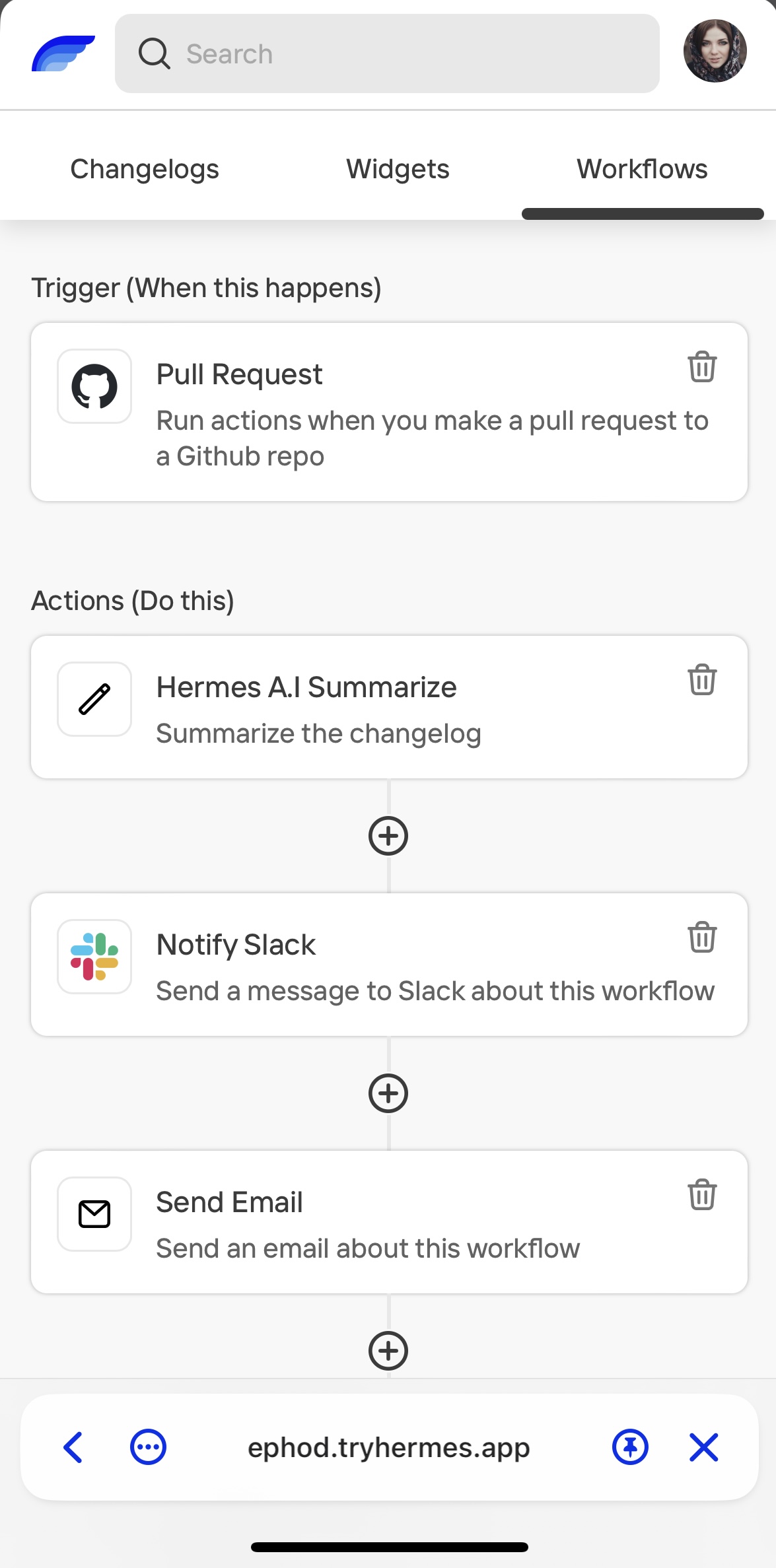Open the user profile avatar

tap(715, 51)
